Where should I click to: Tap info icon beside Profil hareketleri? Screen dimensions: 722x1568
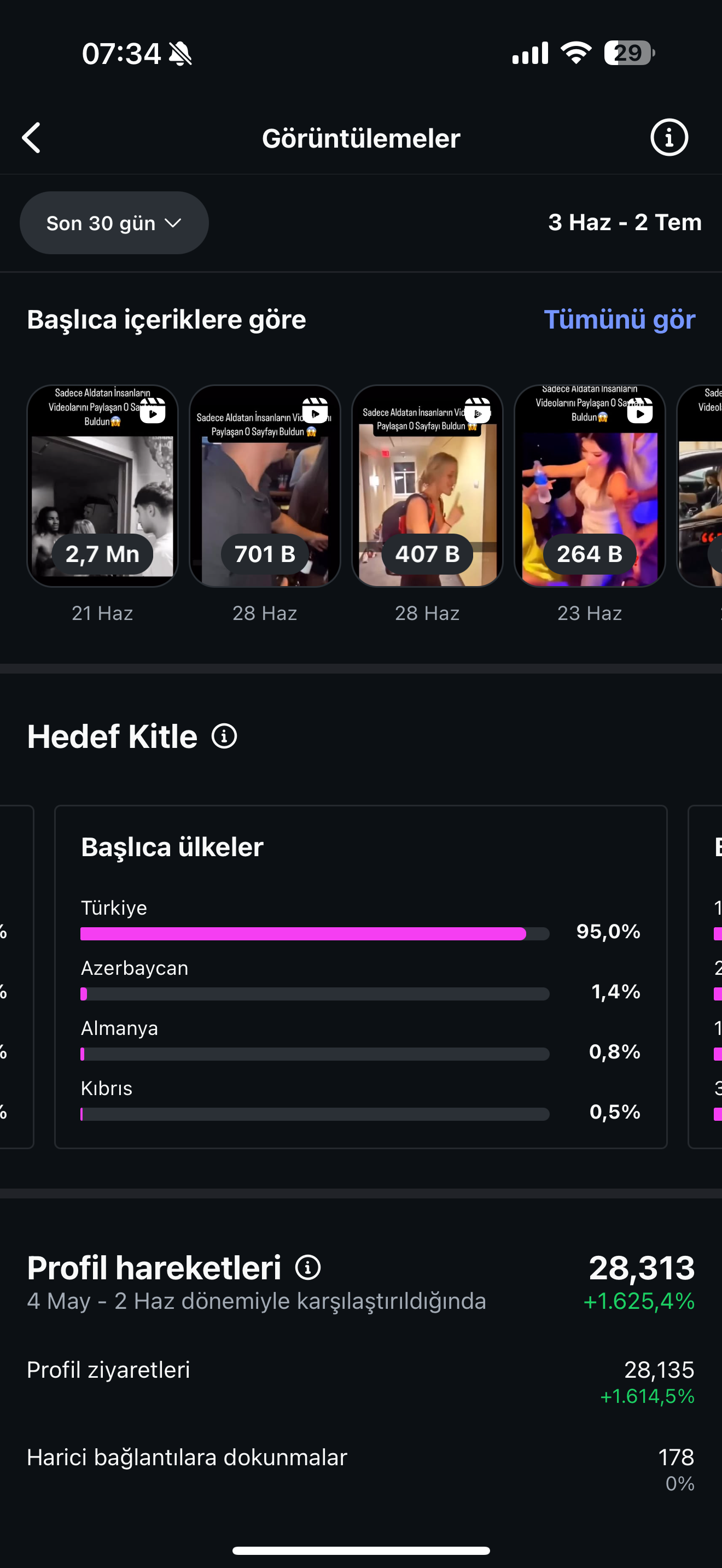coord(308,1267)
